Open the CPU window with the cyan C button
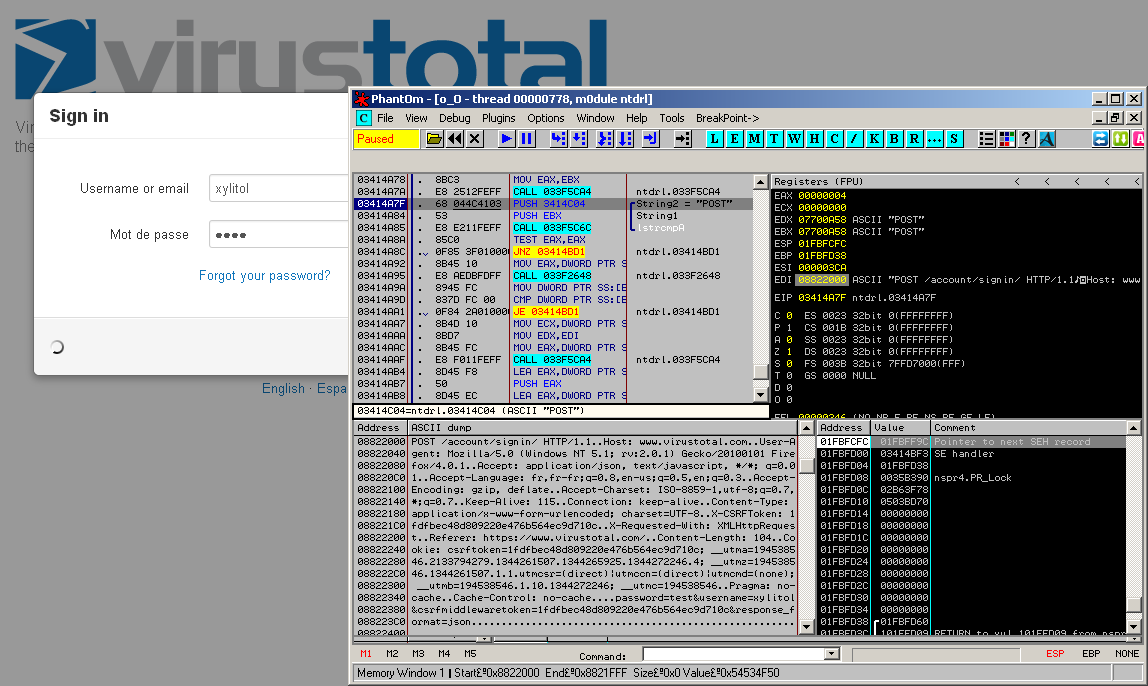 [834, 139]
